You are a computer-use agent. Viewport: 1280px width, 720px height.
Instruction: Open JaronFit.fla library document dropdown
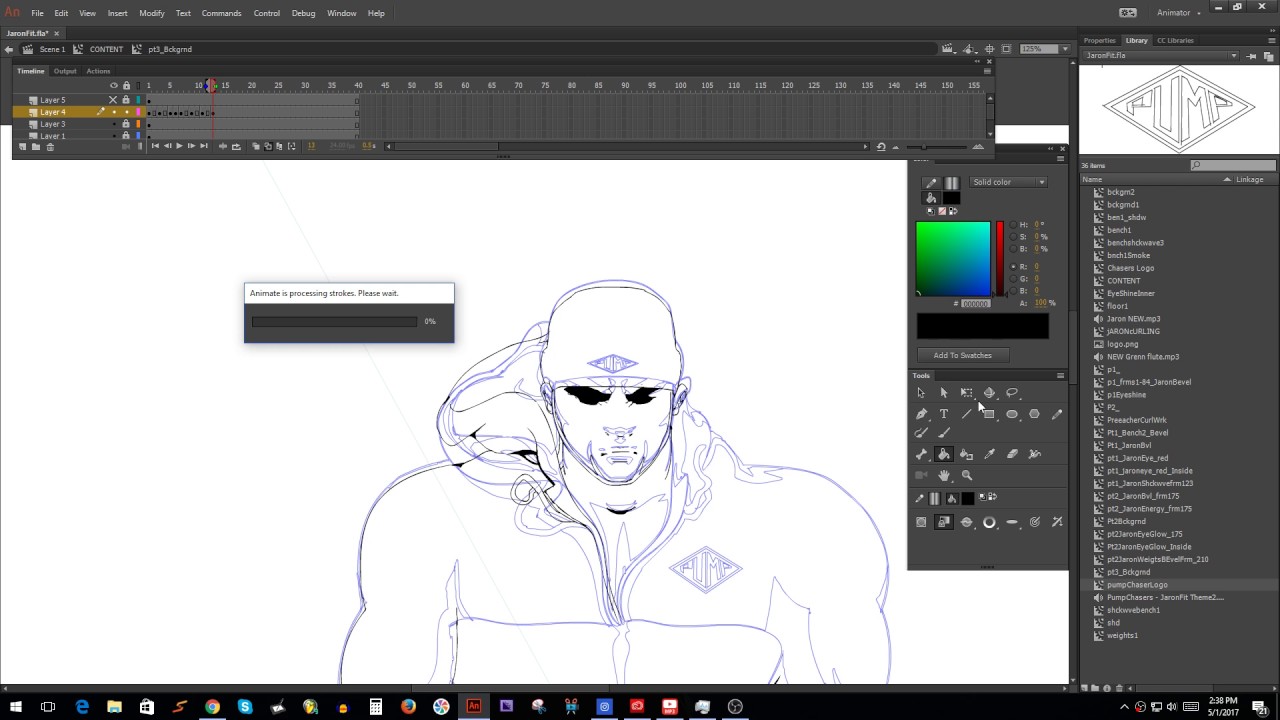[1161, 56]
